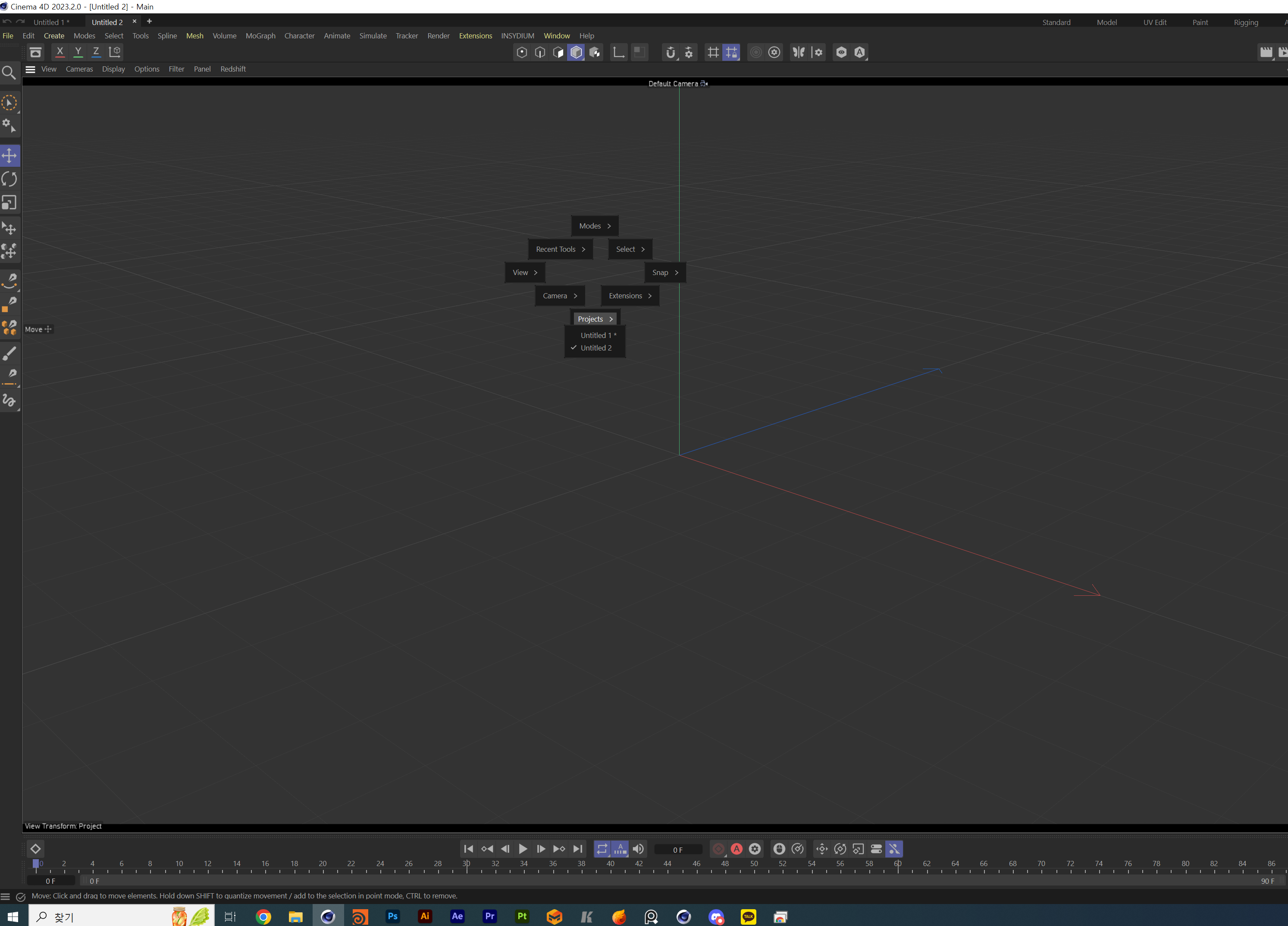Open keyframe options gear in timeline
The width and height of the screenshot is (1288, 926).
click(755, 849)
